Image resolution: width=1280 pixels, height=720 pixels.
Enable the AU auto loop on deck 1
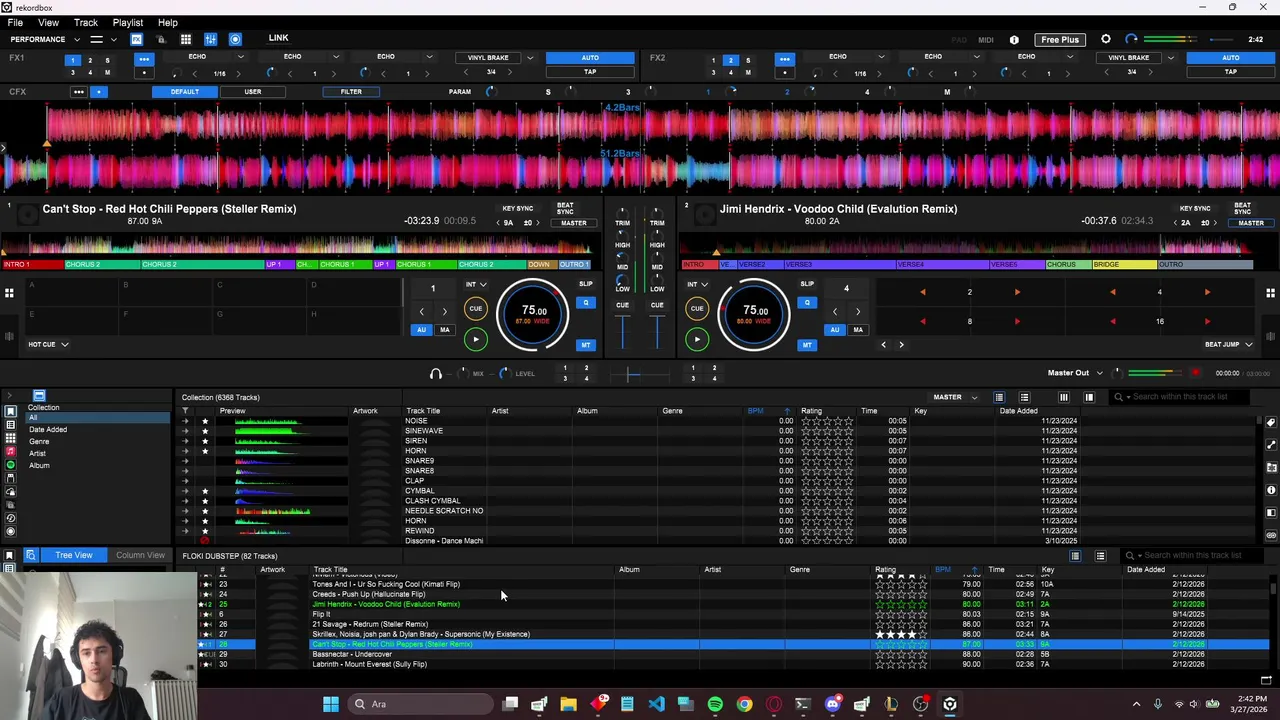pyautogui.click(x=421, y=330)
